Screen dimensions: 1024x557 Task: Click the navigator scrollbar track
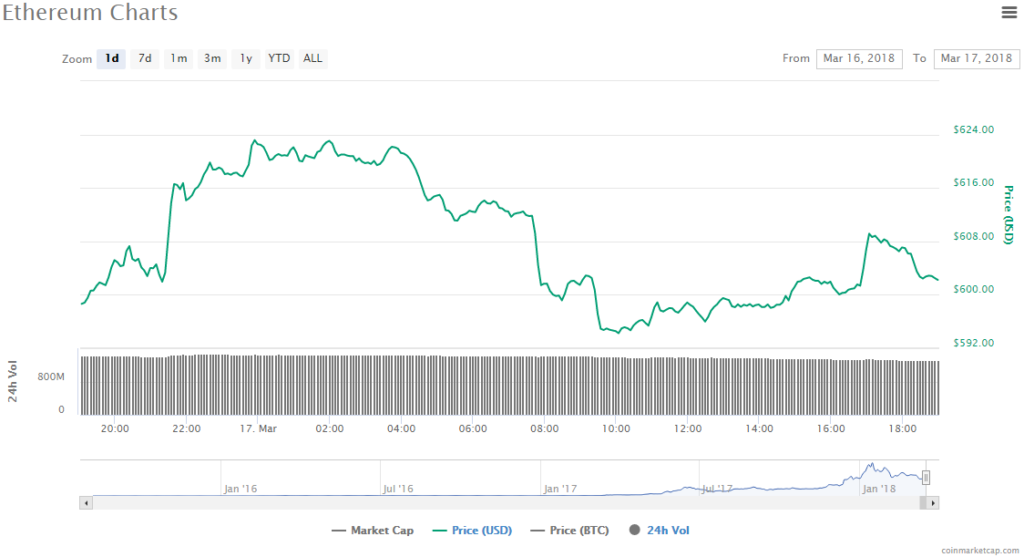click(500, 503)
